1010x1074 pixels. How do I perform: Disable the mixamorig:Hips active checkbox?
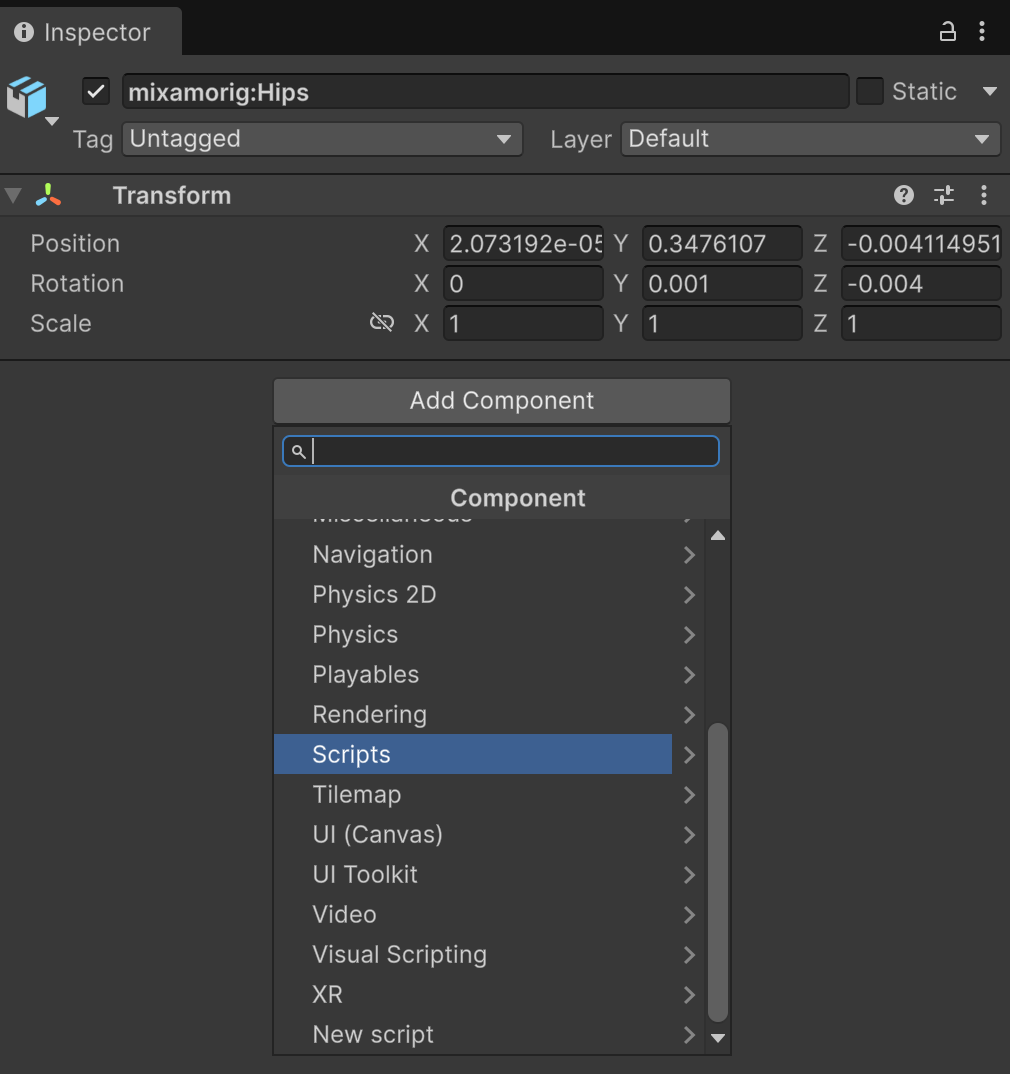[96, 92]
